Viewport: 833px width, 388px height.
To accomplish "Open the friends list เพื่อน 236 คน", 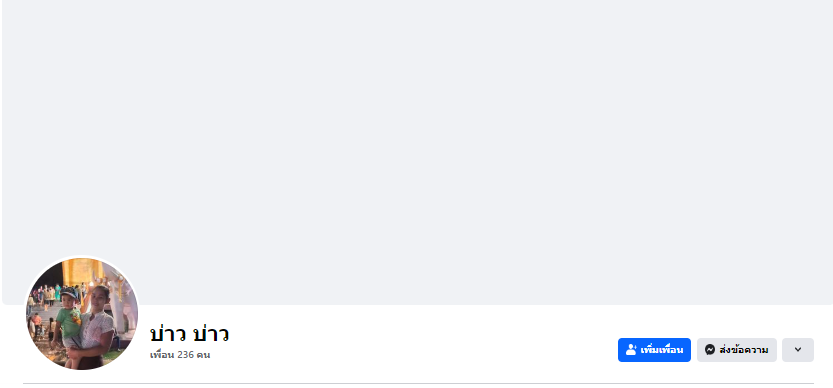I will [x=180, y=355].
